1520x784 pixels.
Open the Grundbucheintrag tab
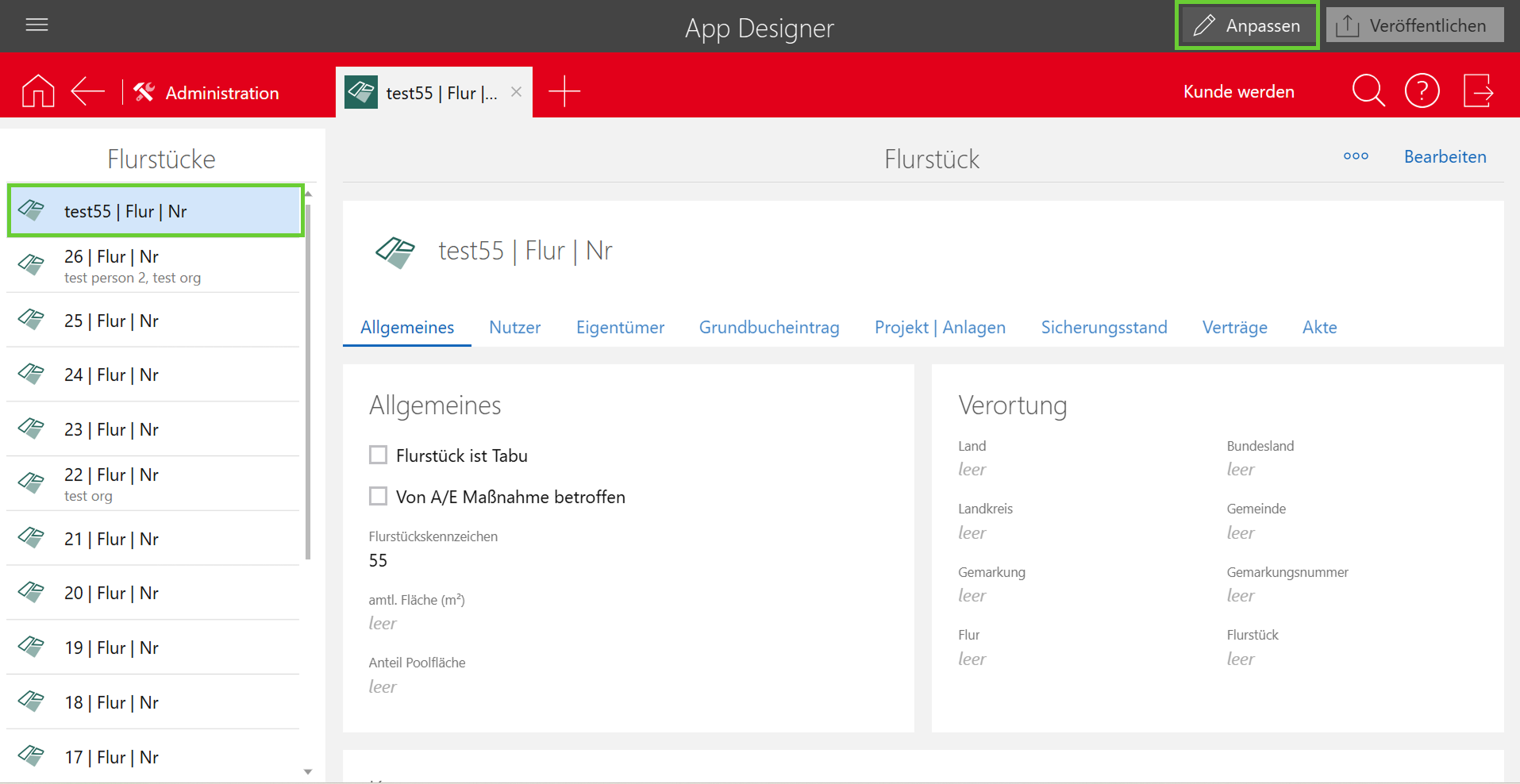pyautogui.click(x=768, y=327)
